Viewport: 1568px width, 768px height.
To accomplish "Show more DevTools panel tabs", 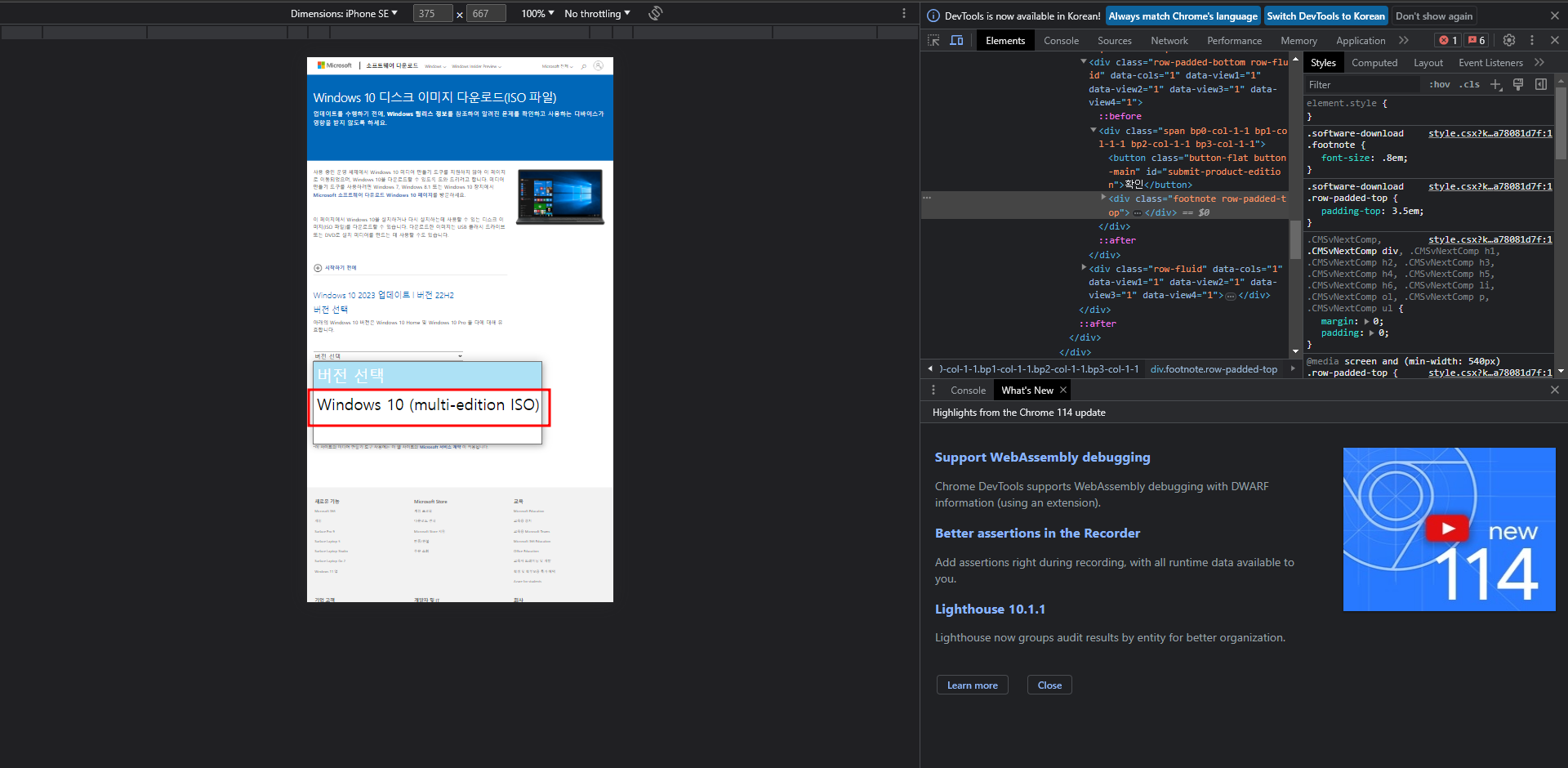I will 1404,40.
